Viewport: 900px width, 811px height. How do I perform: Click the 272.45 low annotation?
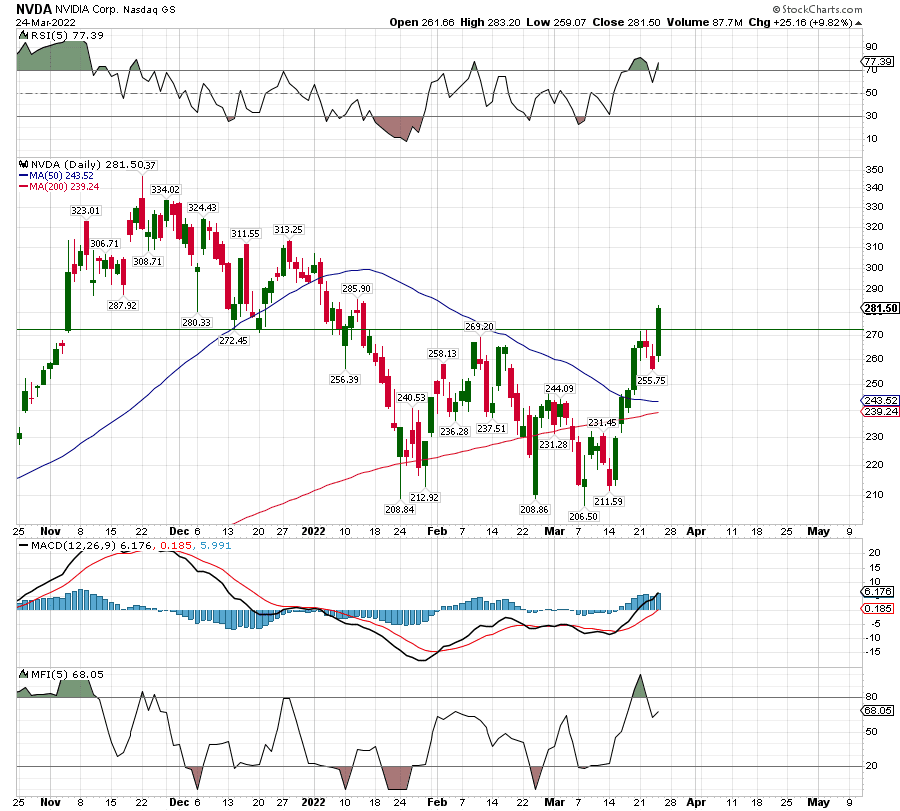click(234, 340)
